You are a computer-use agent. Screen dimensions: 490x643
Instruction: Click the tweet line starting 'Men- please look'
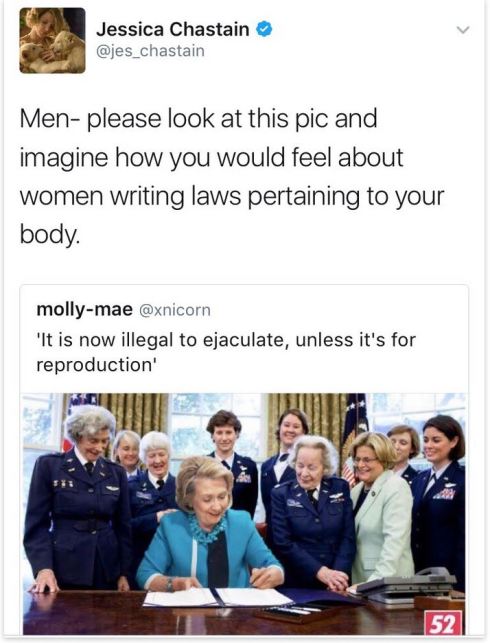(x=198, y=119)
